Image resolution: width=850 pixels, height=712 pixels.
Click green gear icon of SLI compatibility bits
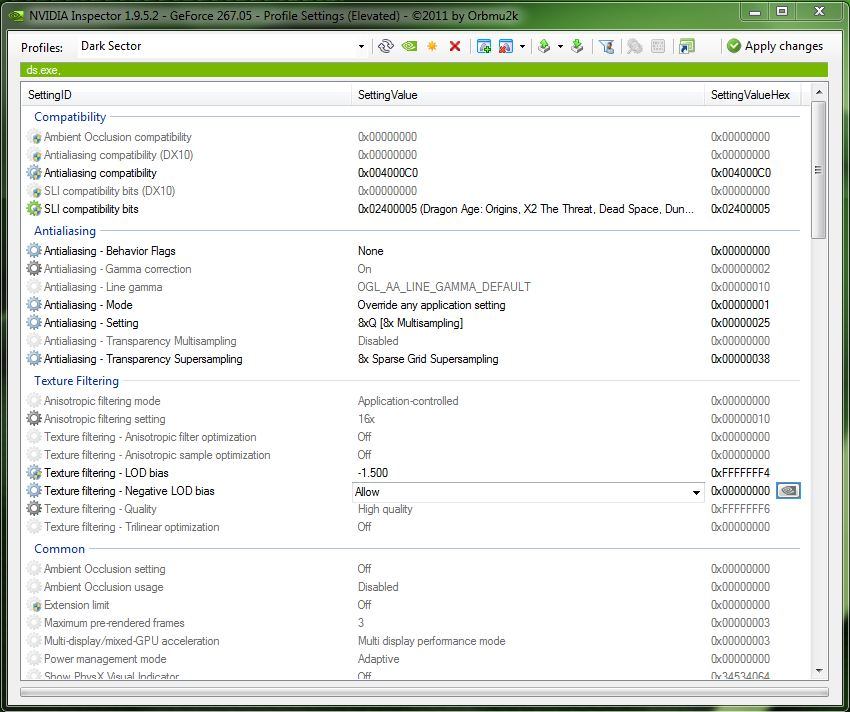point(34,209)
